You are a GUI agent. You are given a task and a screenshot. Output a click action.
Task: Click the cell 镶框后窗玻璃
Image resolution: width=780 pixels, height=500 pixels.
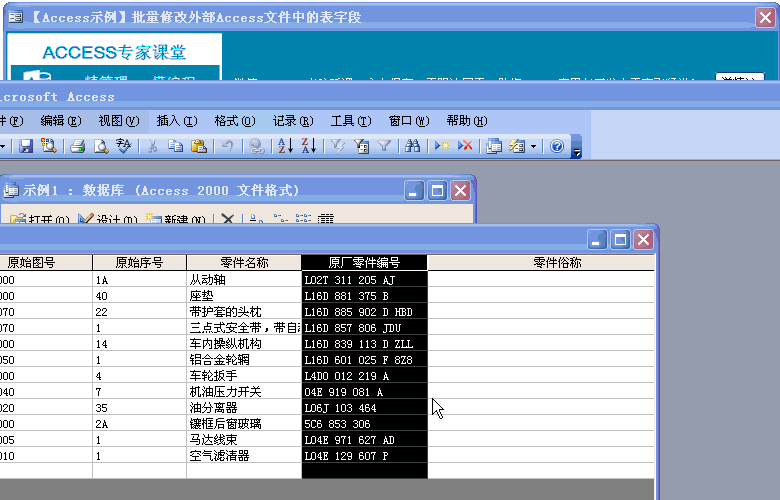point(244,424)
